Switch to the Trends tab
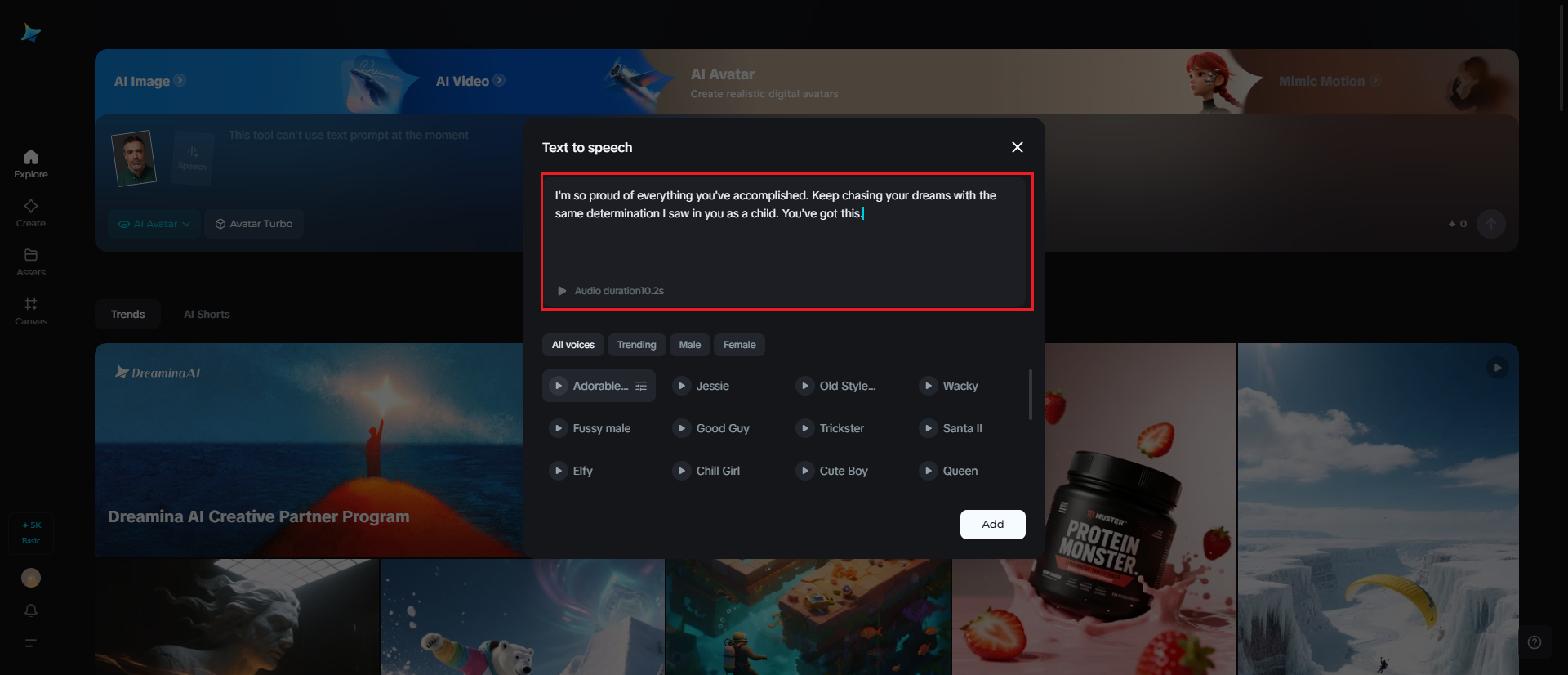The height and width of the screenshot is (675, 1568). (x=127, y=314)
